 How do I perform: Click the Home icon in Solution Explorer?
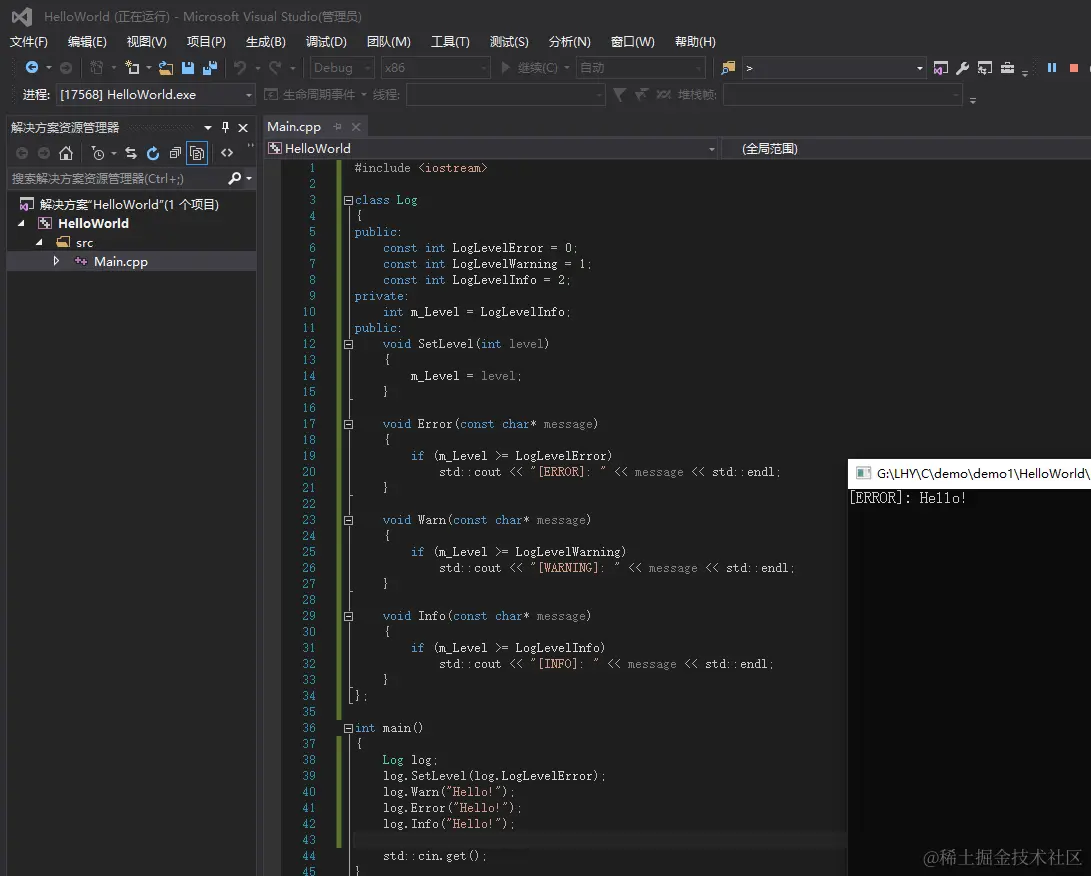coord(66,153)
